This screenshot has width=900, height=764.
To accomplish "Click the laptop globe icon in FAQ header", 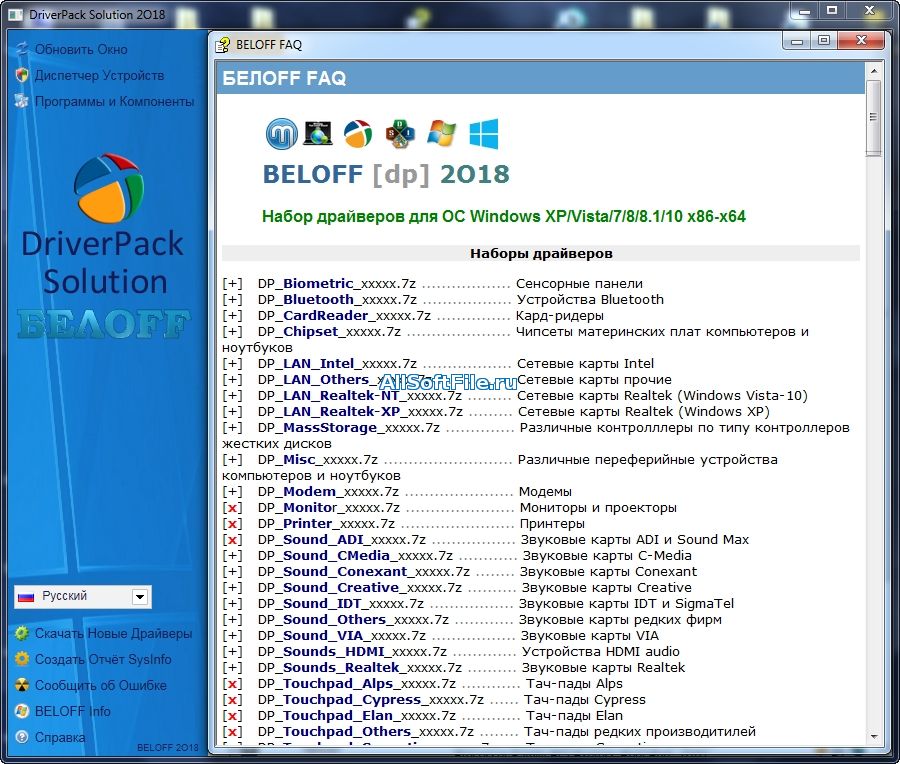I will [318, 133].
